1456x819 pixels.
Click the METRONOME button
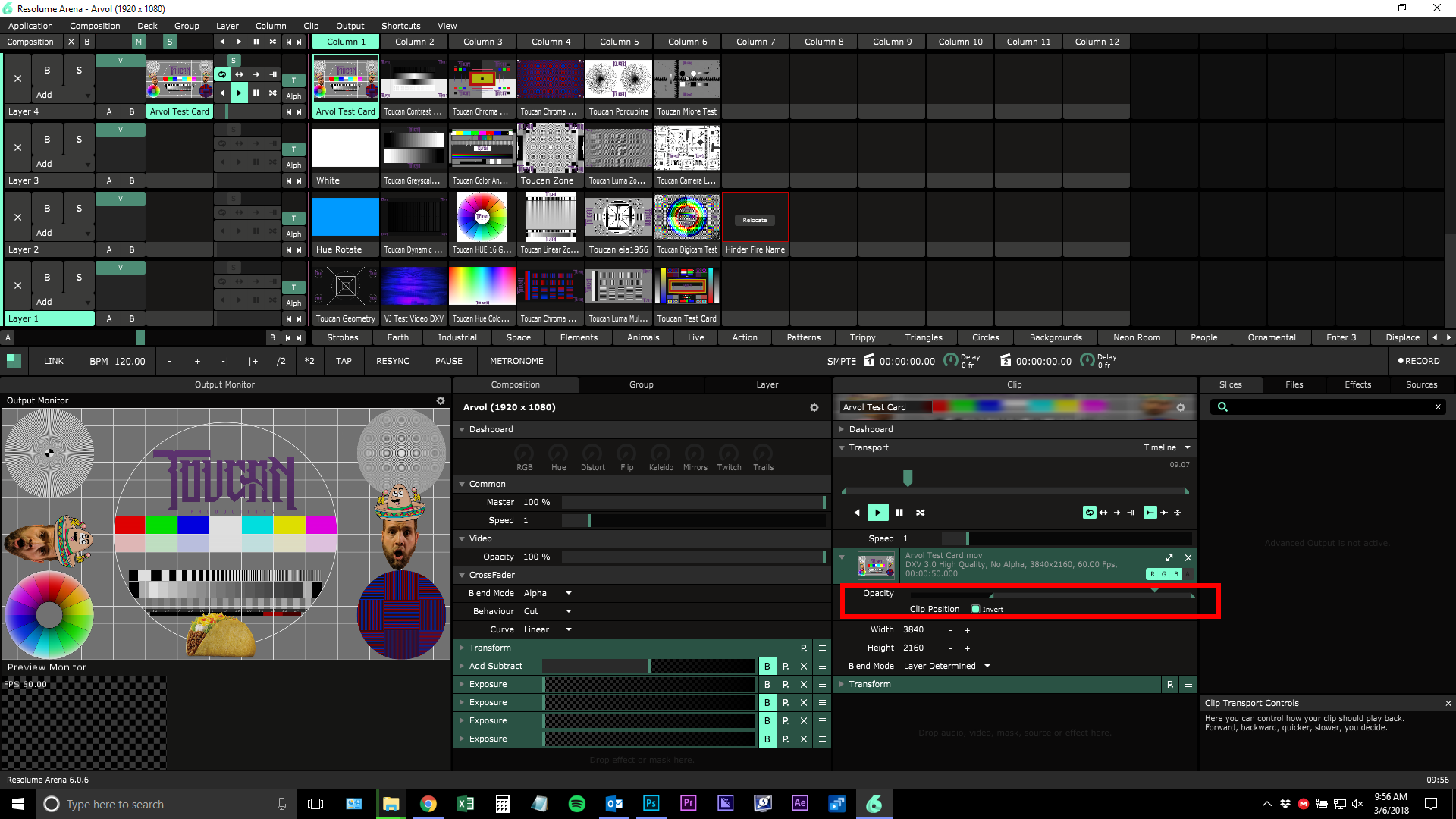pyautogui.click(x=516, y=361)
